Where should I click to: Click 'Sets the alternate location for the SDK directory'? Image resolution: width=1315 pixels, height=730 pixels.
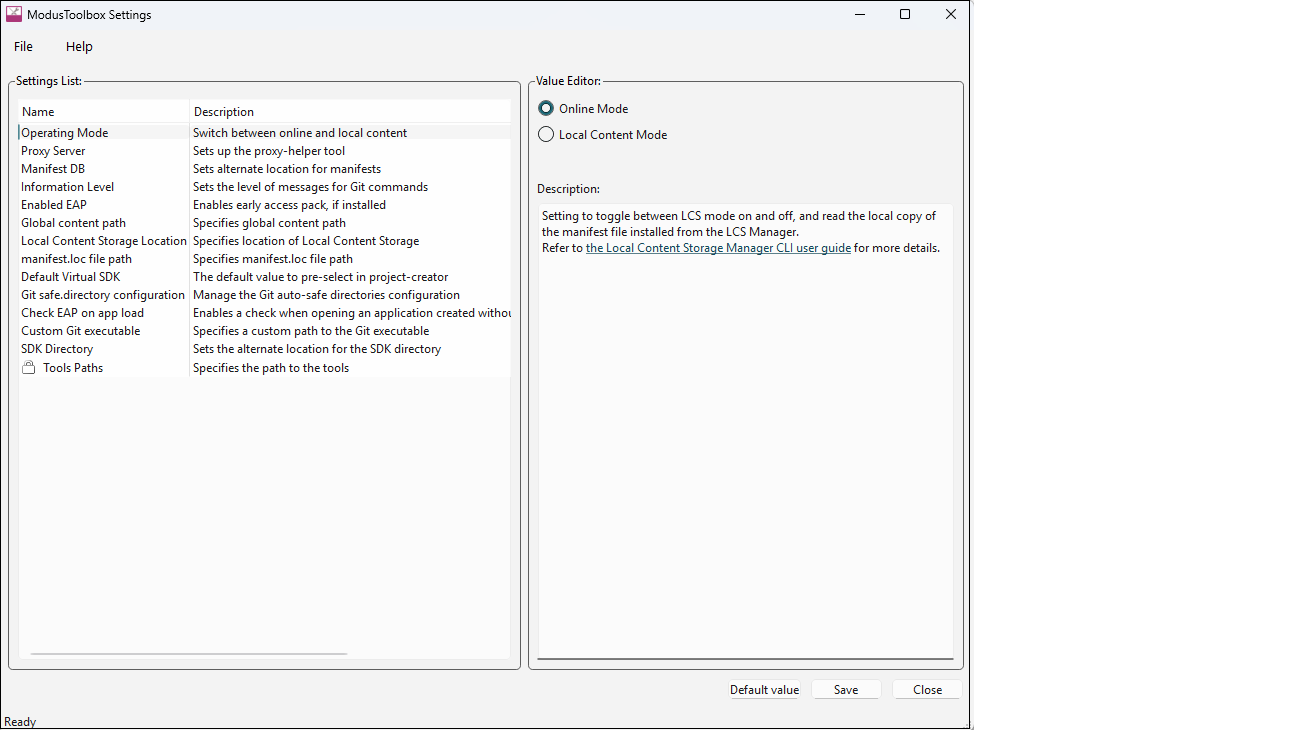click(317, 349)
